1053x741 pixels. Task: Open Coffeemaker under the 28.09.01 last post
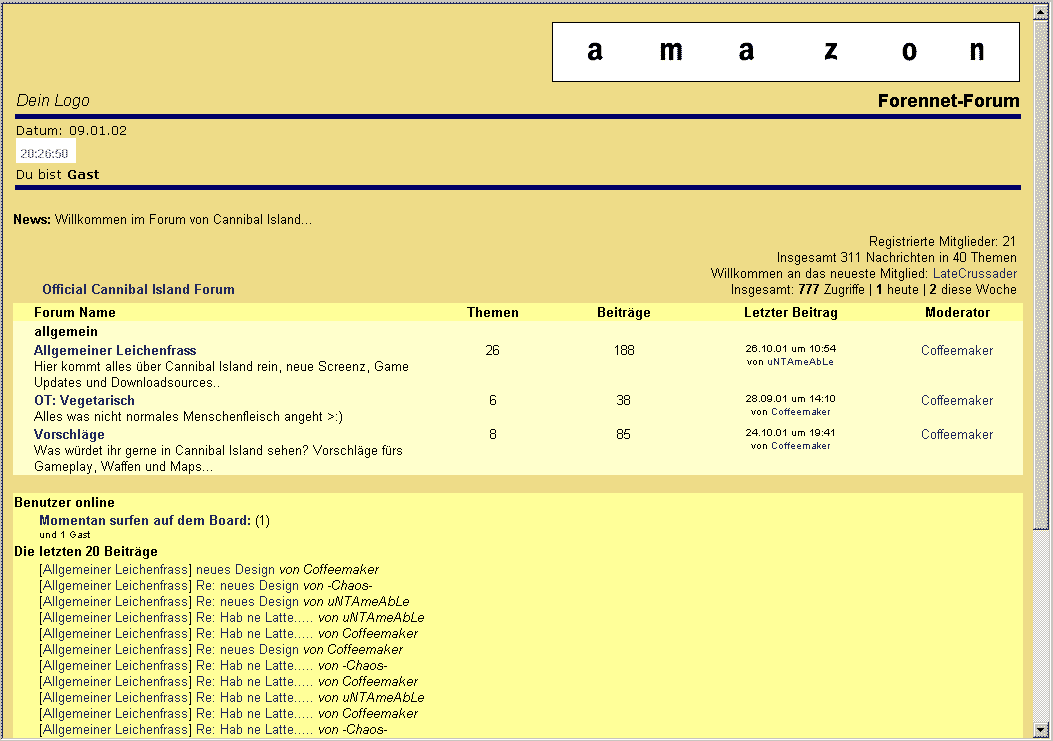800,412
